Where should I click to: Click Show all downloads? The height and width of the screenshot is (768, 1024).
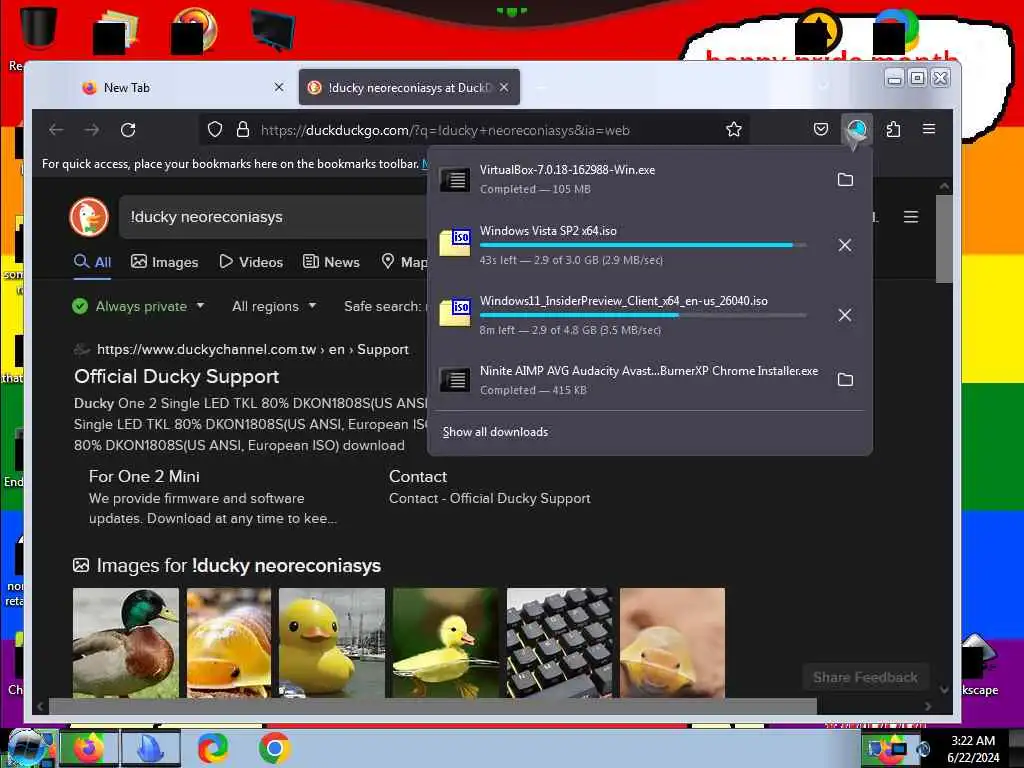495,432
